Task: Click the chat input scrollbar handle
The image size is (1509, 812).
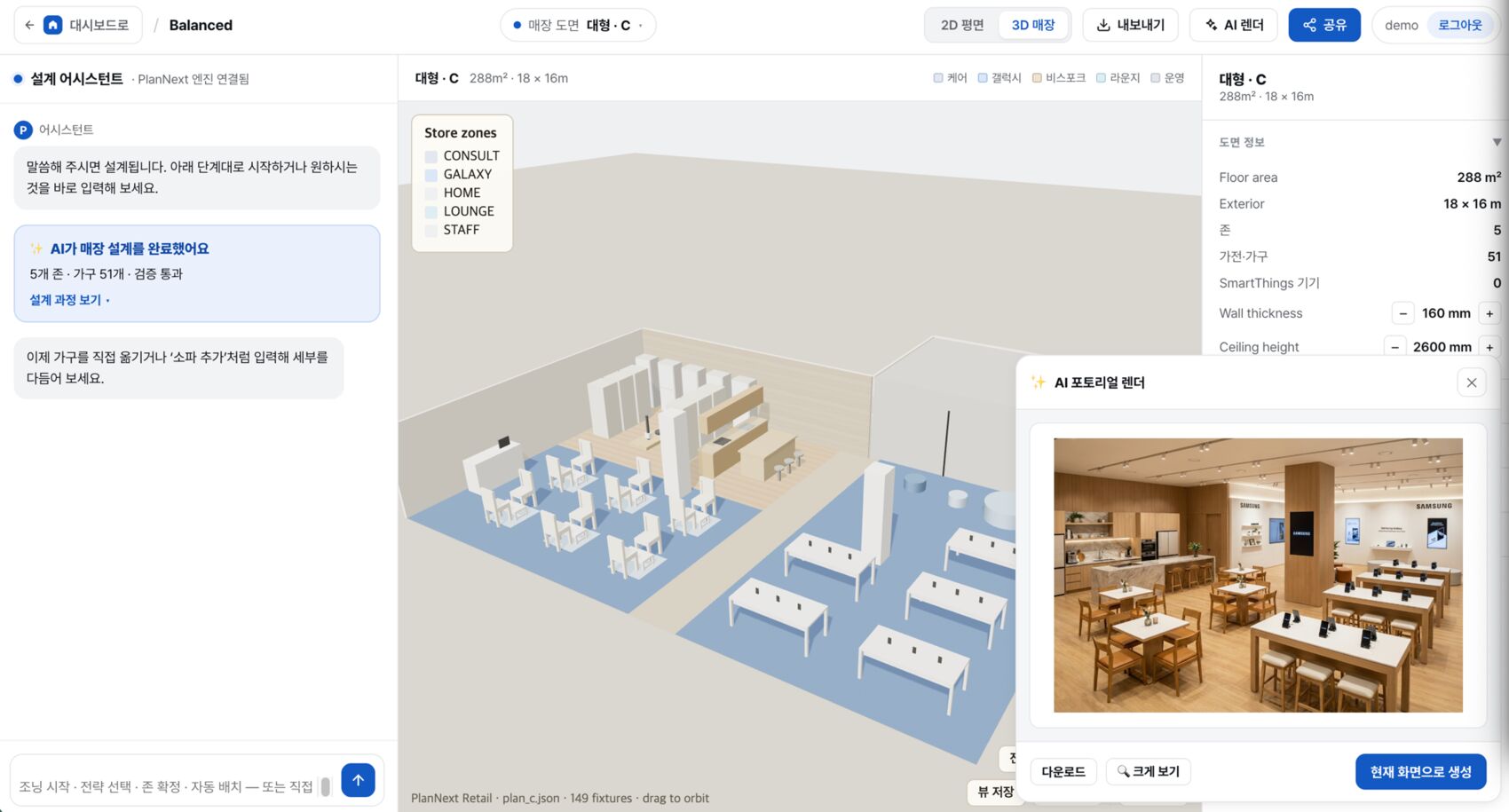Action: tap(325, 786)
